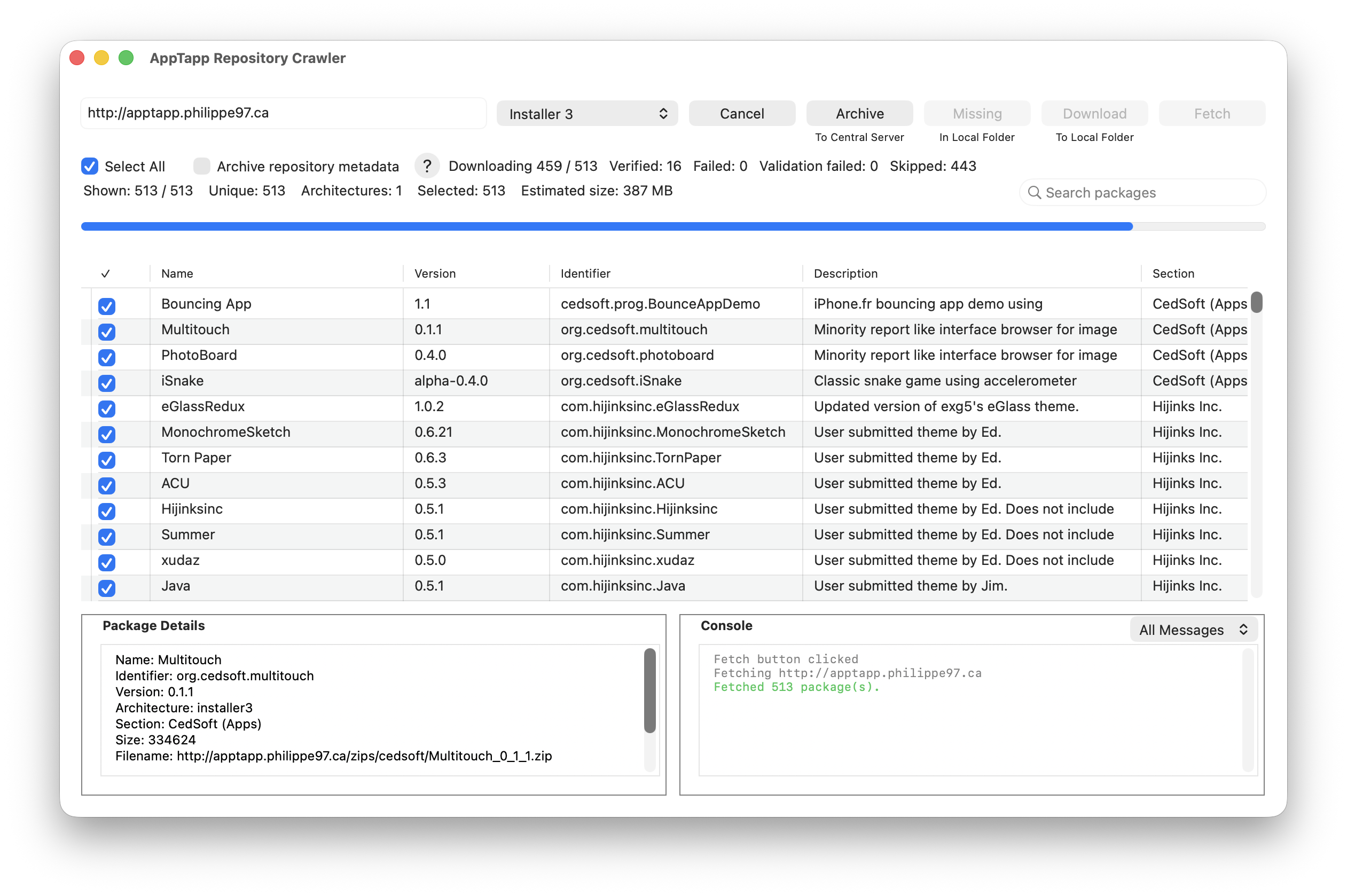1347x896 pixels.
Task: Uncheck the ACU row checkbox
Action: (x=107, y=486)
